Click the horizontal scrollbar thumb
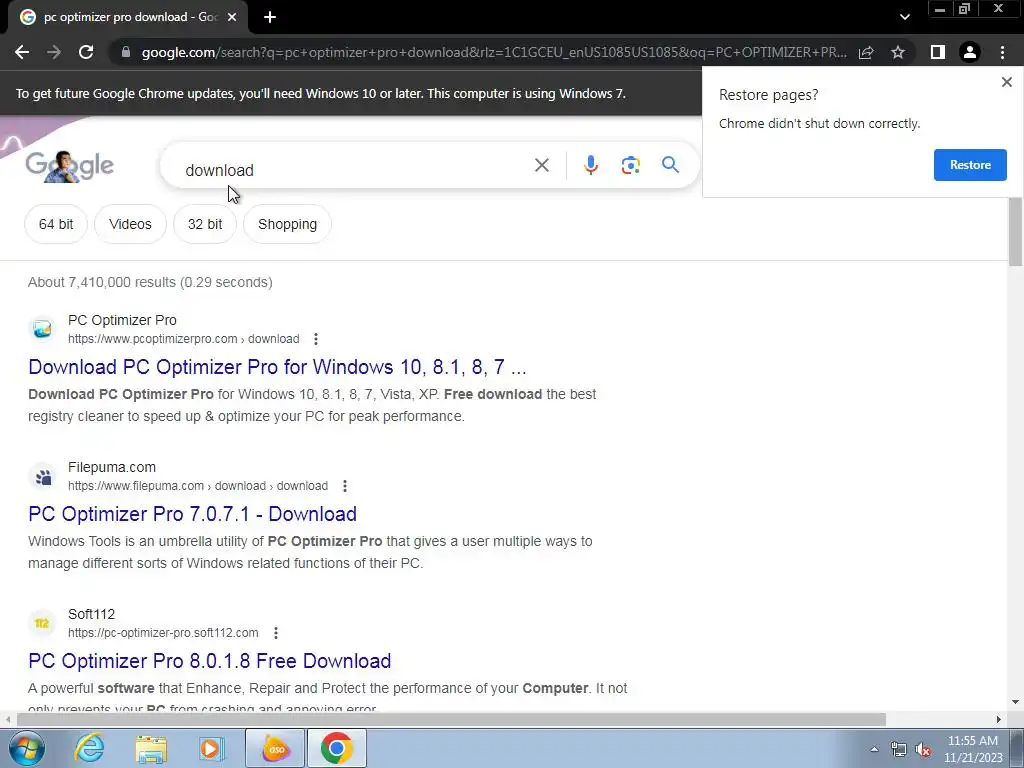1024x768 pixels. point(451,719)
